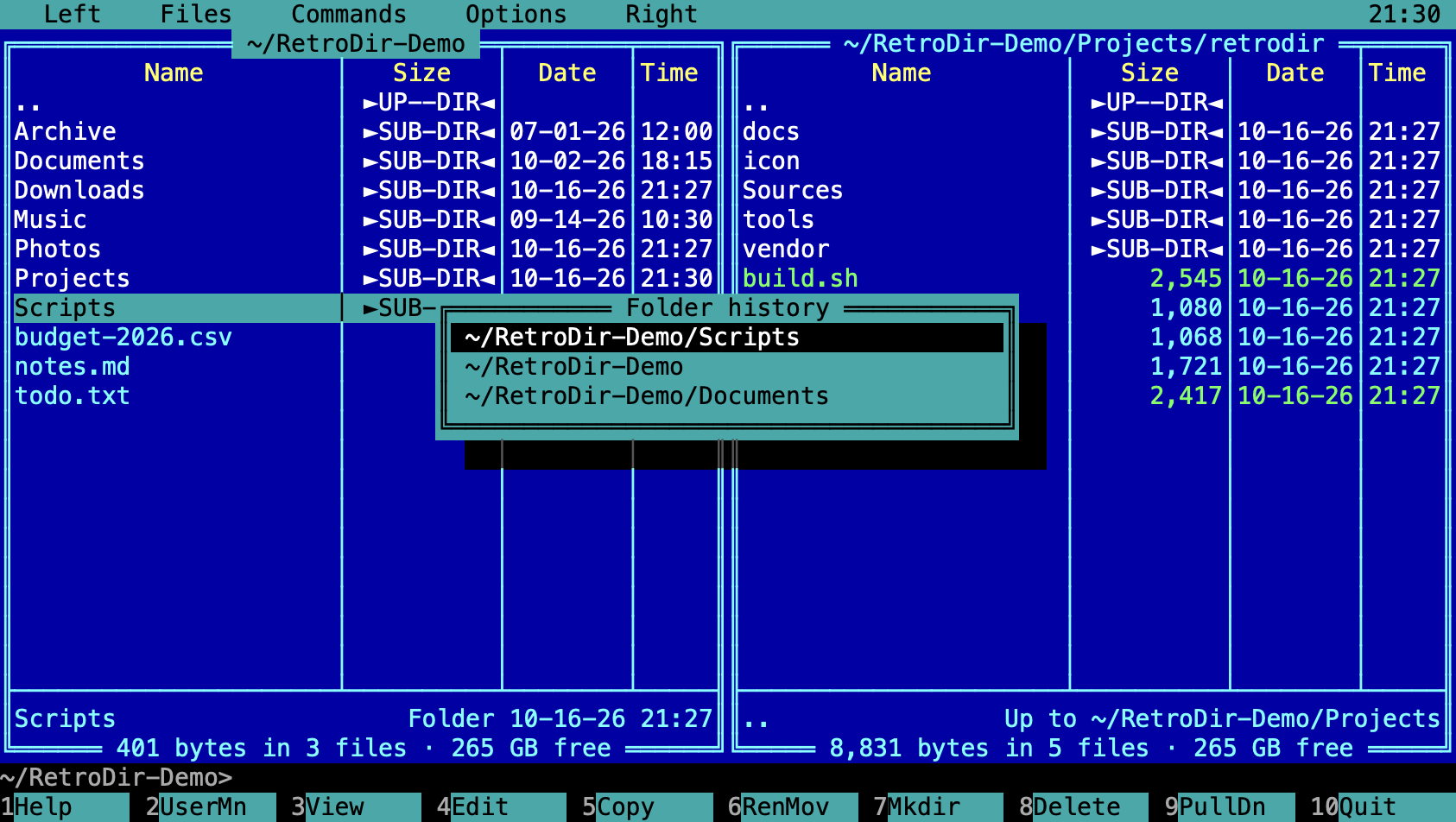Select Music folder in left panel

[364, 220]
